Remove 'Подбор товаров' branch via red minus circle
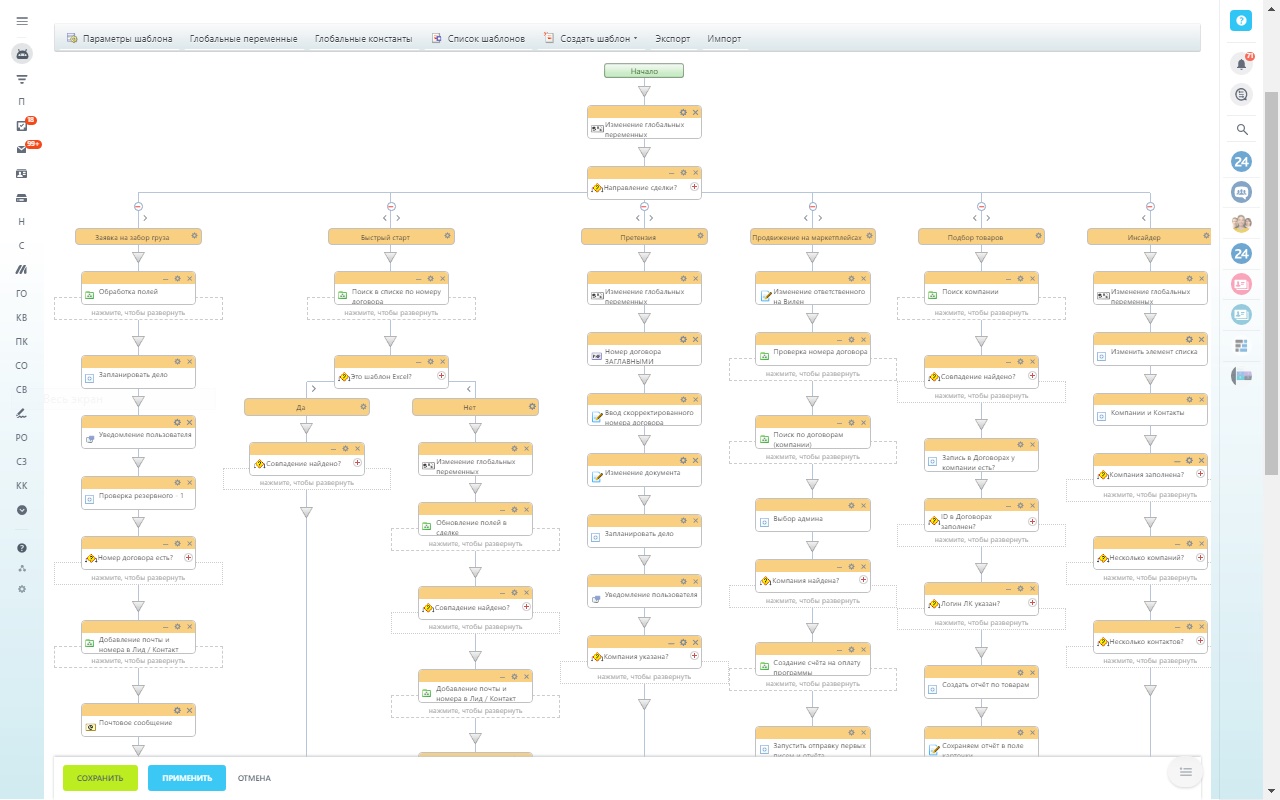This screenshot has height=800, width=1280. [981, 207]
